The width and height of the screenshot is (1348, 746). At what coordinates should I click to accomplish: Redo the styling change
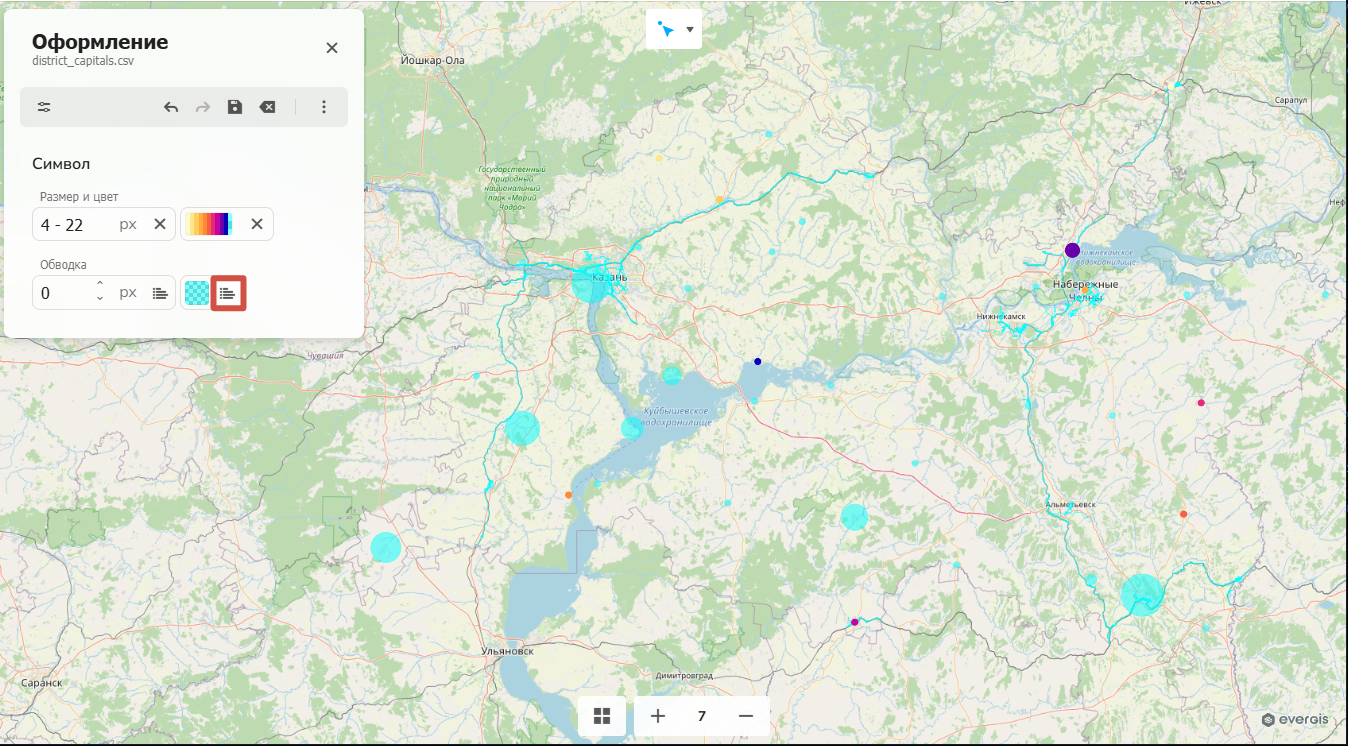[x=203, y=107]
